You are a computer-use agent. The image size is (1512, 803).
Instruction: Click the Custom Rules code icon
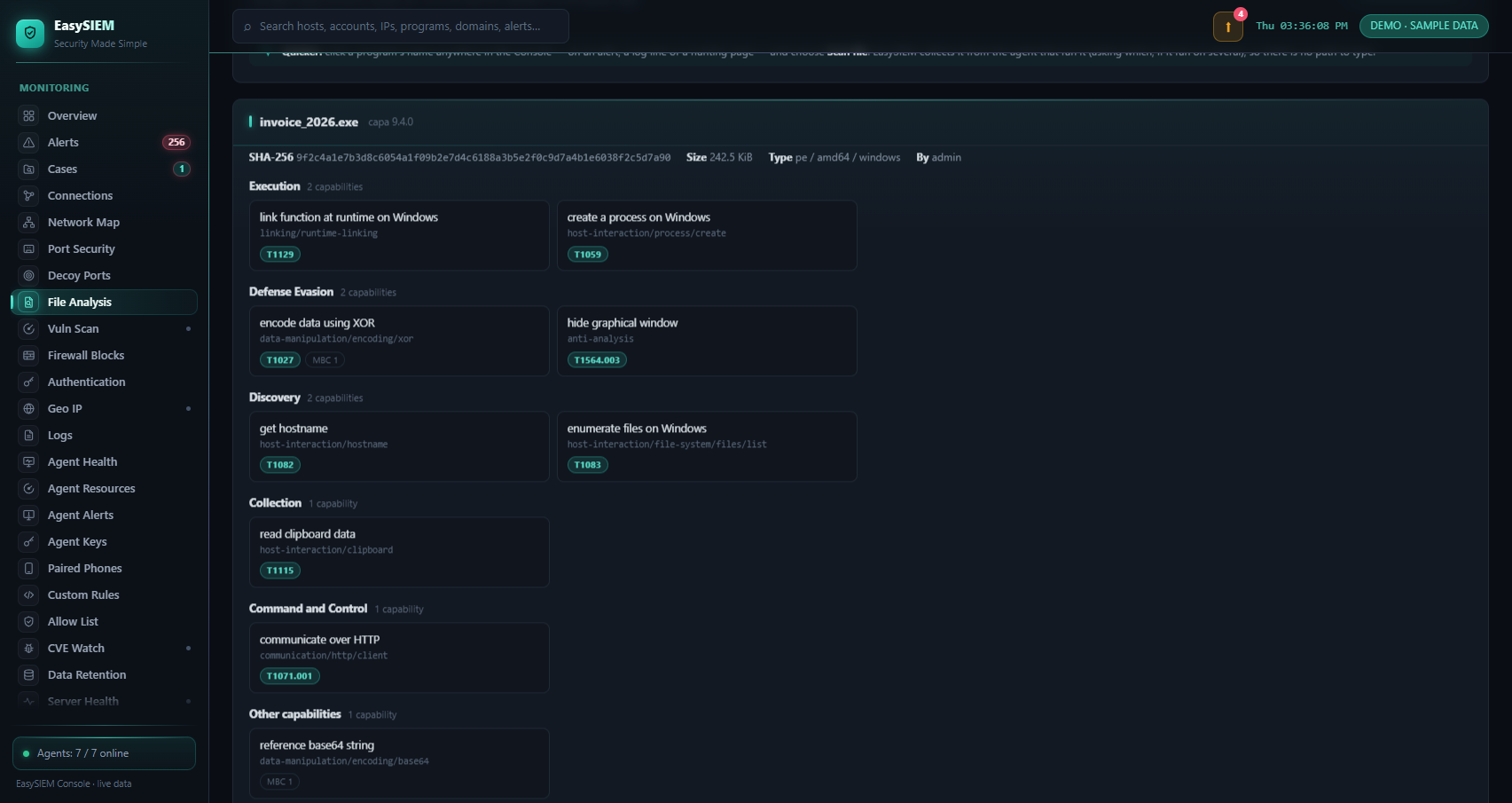pyautogui.click(x=29, y=595)
